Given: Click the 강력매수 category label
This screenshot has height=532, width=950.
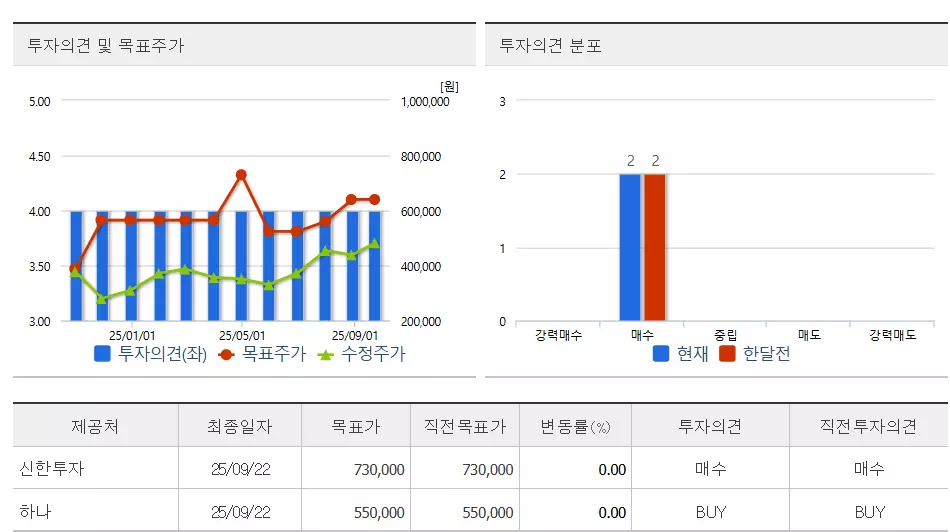Looking at the screenshot, I should [x=558, y=334].
